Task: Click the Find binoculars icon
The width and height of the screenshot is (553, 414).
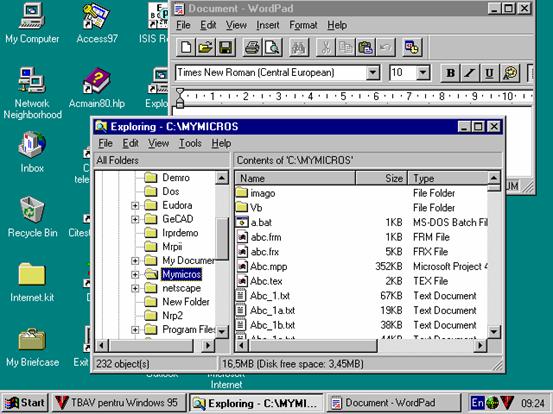Action: coord(298,47)
